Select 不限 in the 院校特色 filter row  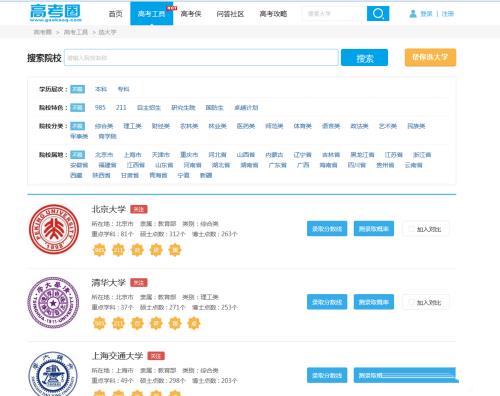77,108
